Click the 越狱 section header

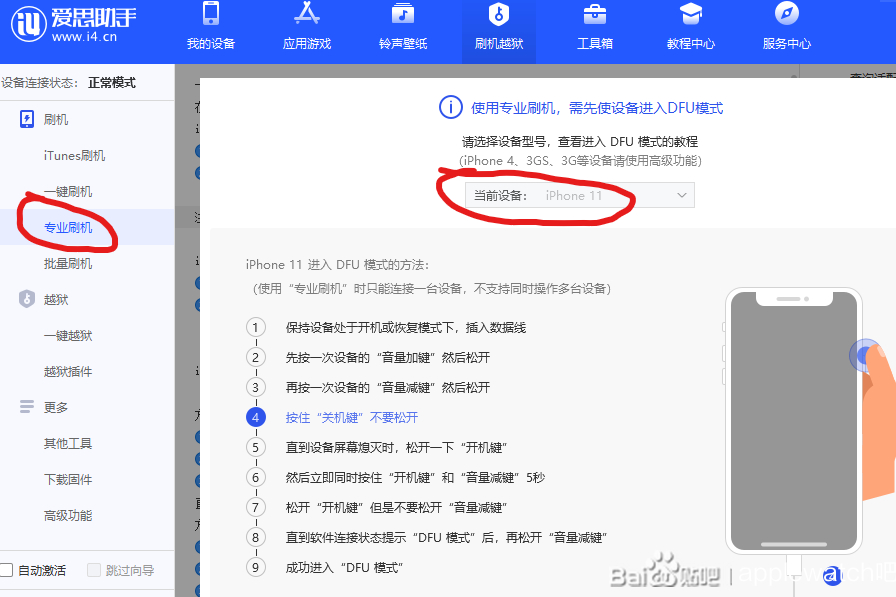click(55, 299)
